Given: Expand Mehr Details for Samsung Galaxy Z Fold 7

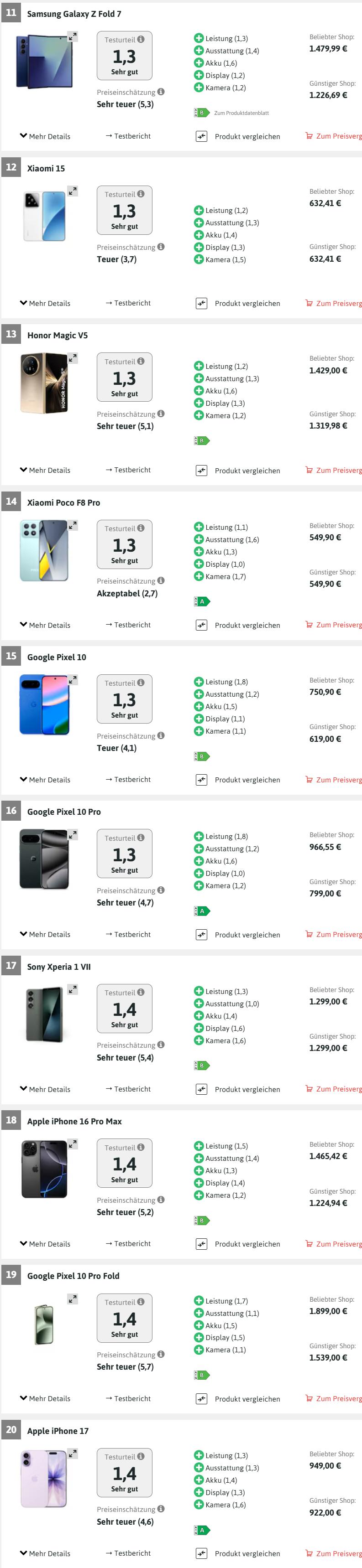Looking at the screenshot, I should click(45, 136).
